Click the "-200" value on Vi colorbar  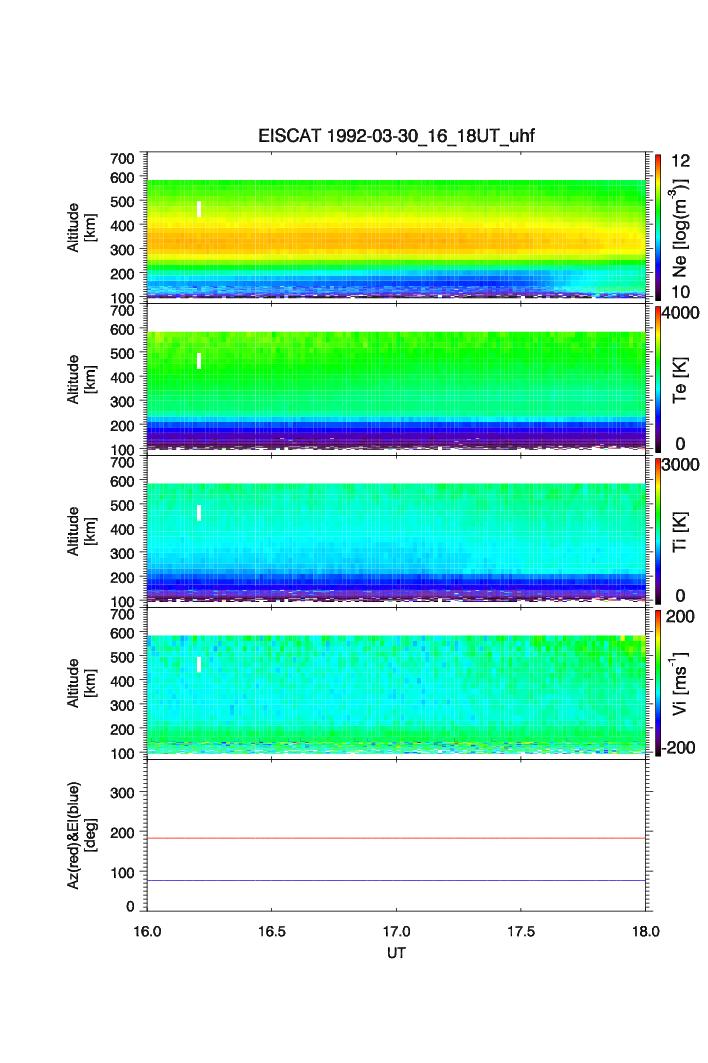(678, 748)
